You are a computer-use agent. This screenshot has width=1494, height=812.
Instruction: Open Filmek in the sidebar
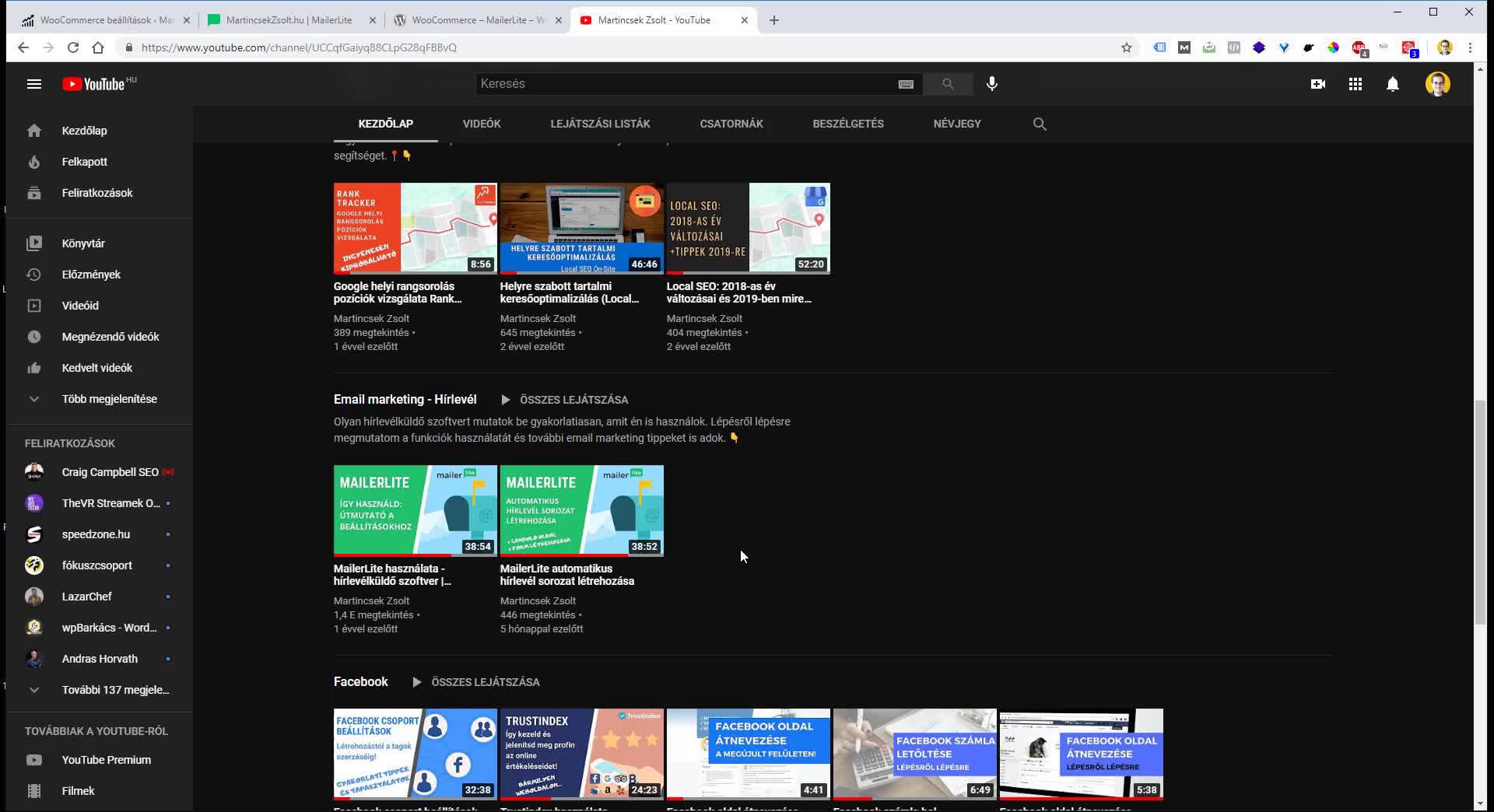click(x=100, y=791)
